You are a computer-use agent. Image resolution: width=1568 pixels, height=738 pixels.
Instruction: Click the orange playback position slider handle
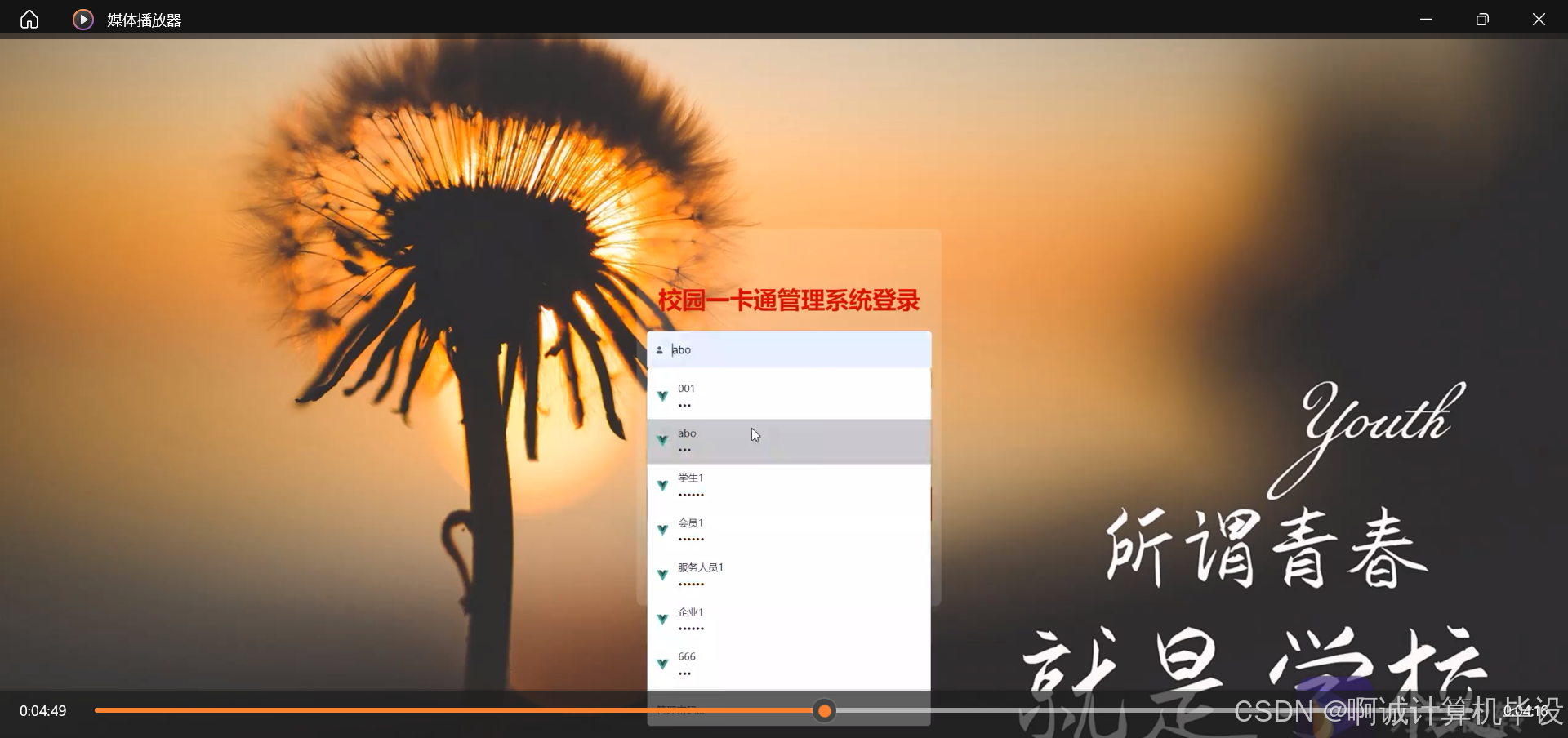825,711
